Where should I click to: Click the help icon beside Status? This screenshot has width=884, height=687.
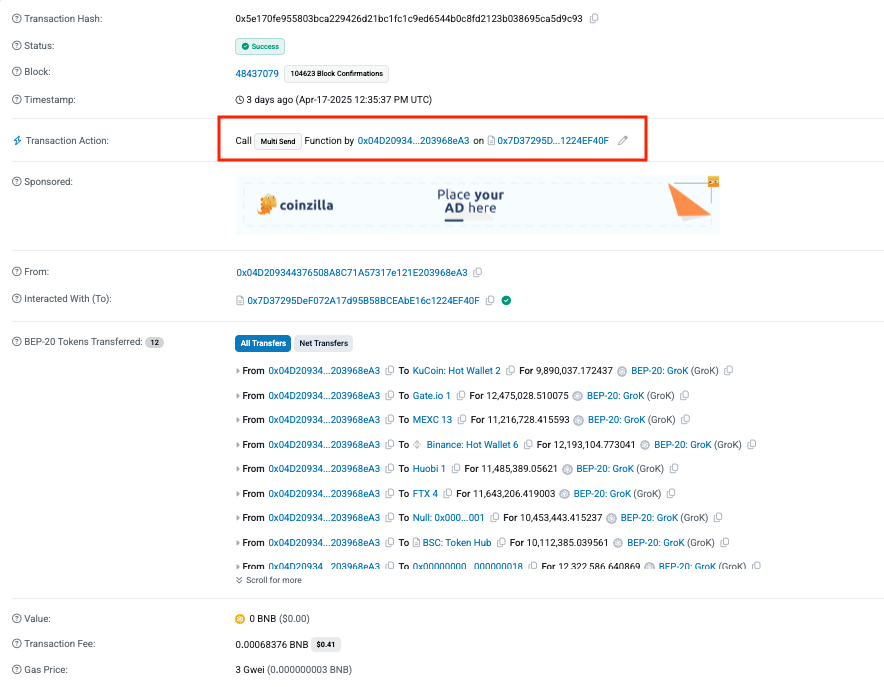[16, 46]
